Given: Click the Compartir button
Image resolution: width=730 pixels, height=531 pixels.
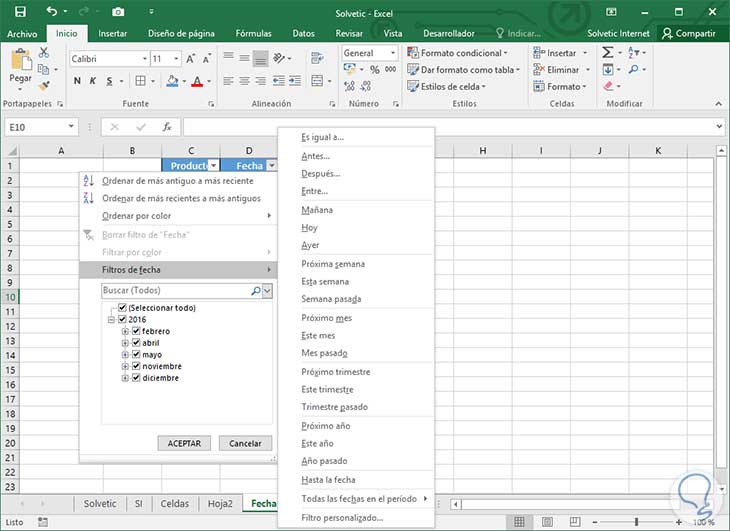Looking at the screenshot, I should [689, 33].
